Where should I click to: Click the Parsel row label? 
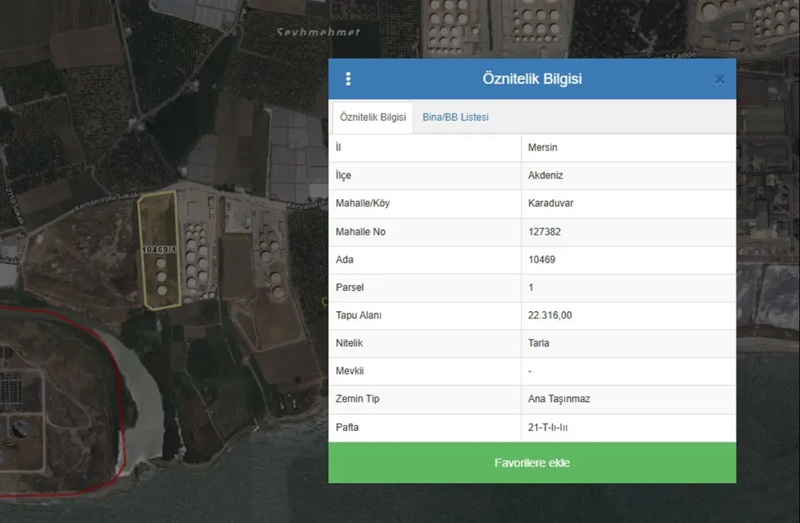pos(349,287)
